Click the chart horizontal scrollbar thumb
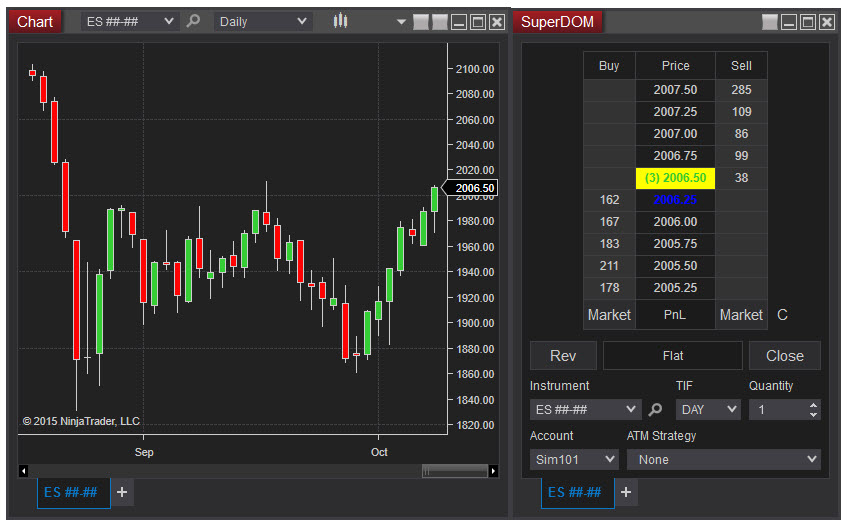The image size is (848, 528). [453, 471]
